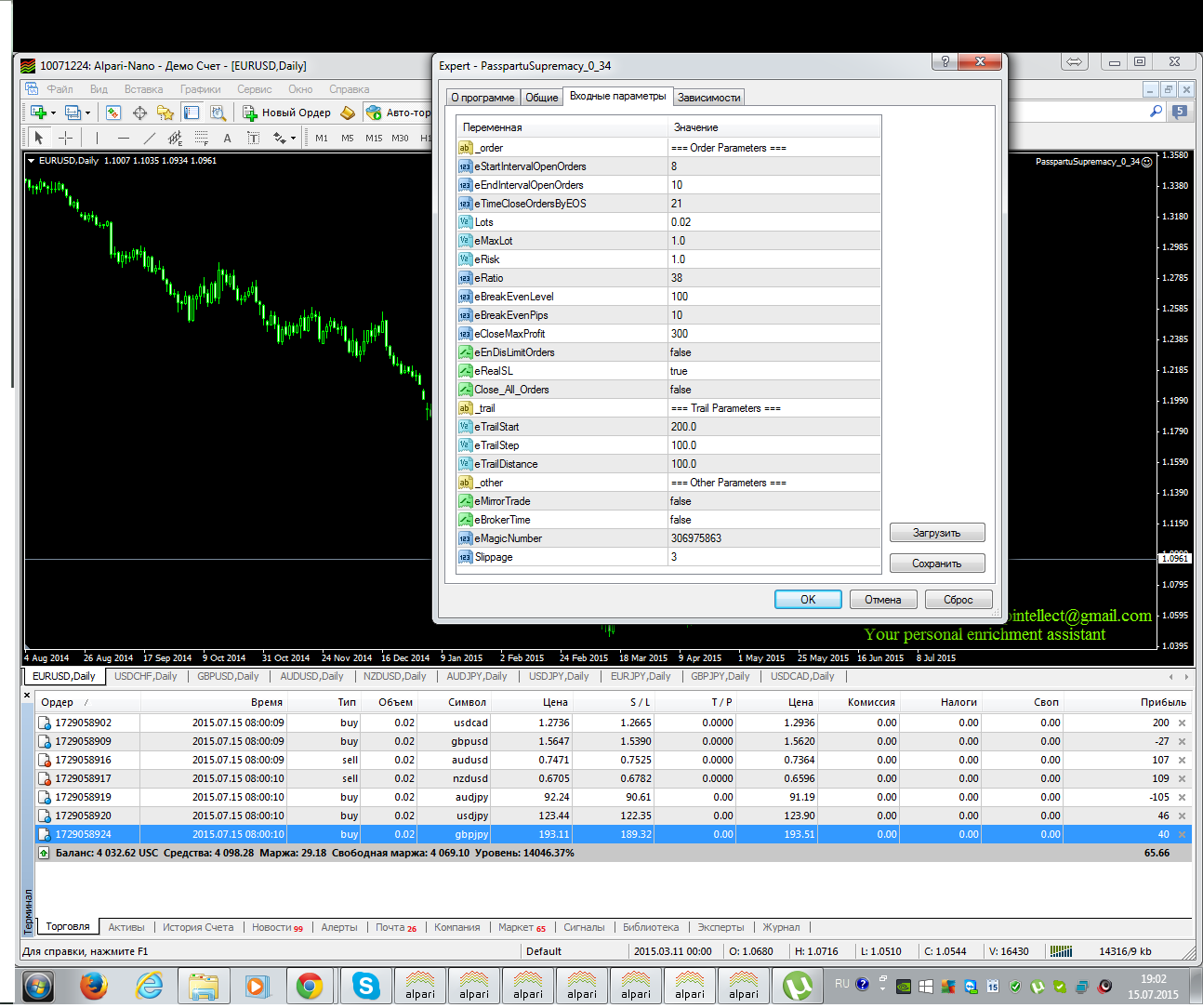Open the Сервис menu
The width and height of the screenshot is (1203, 1008).
254,89
